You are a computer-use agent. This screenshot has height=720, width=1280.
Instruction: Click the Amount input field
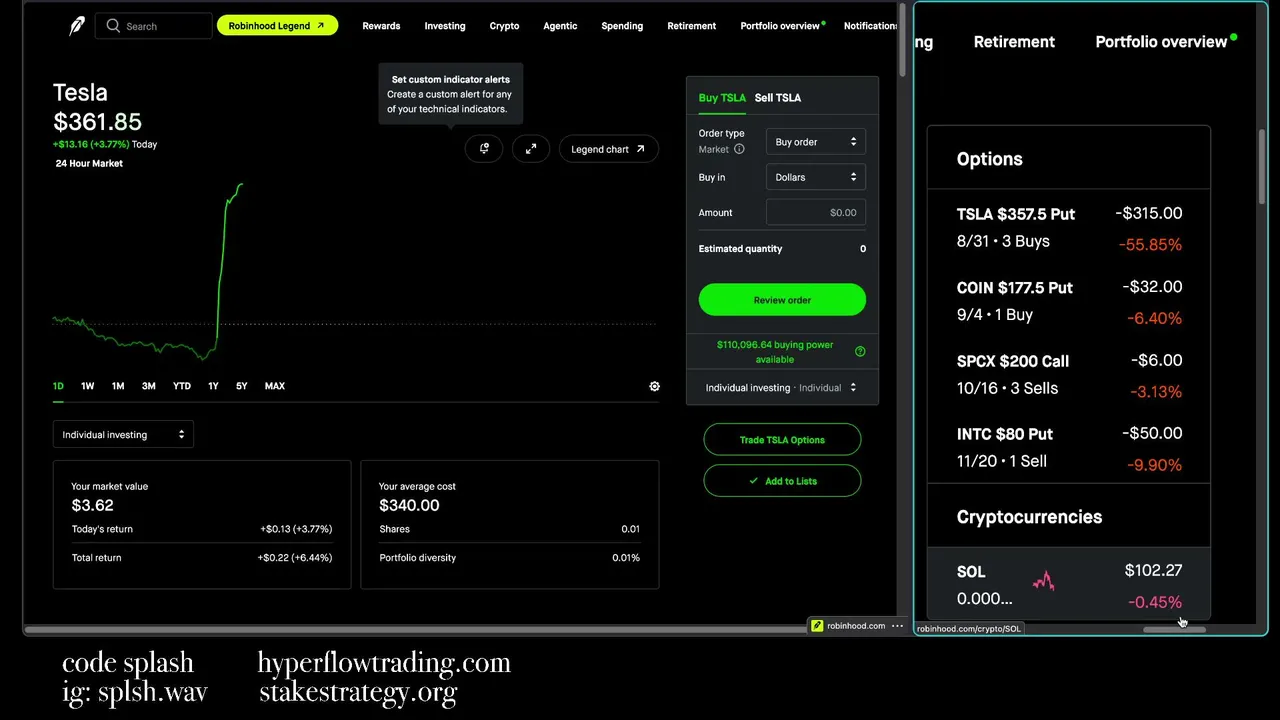coord(815,212)
